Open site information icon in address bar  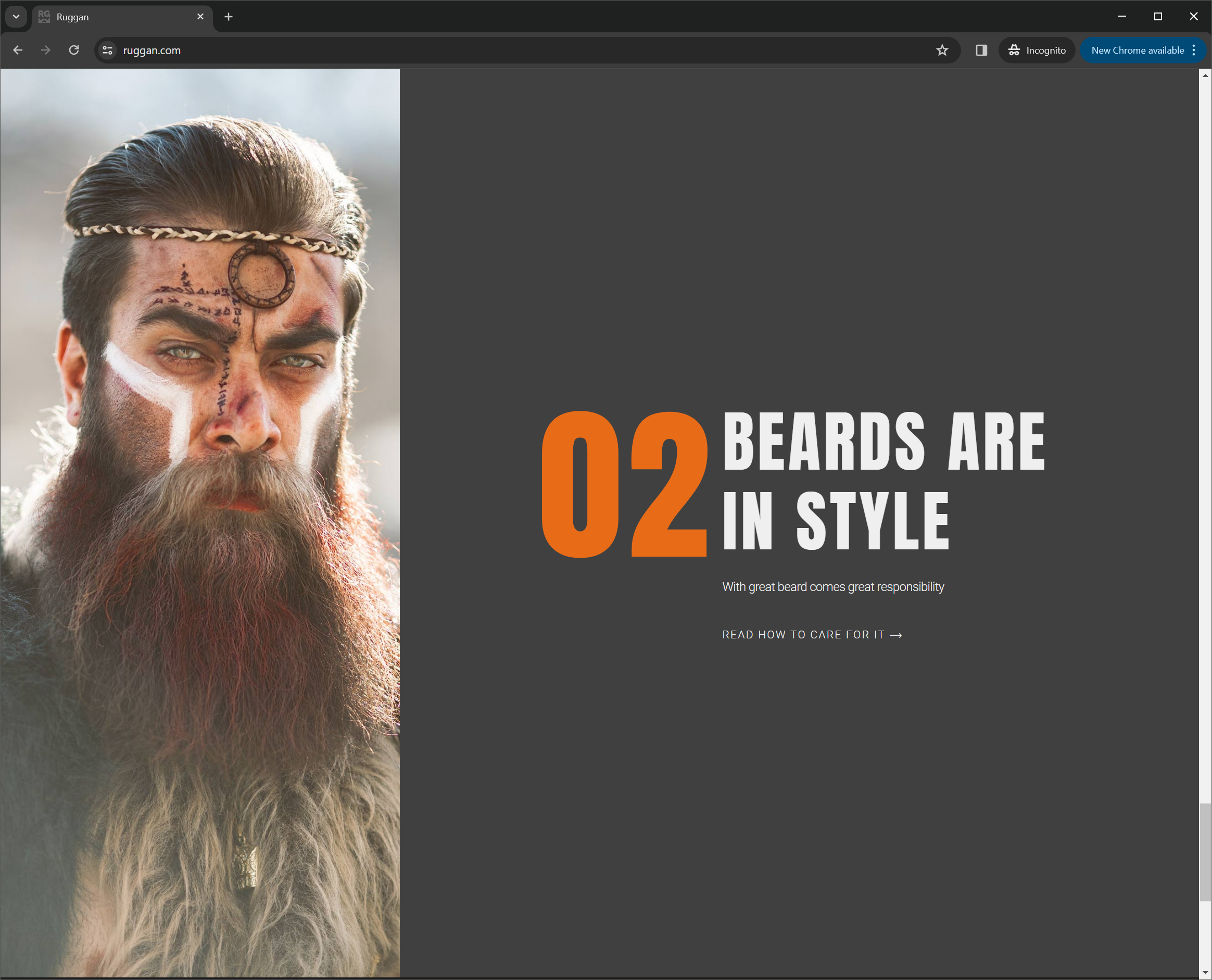[x=107, y=50]
